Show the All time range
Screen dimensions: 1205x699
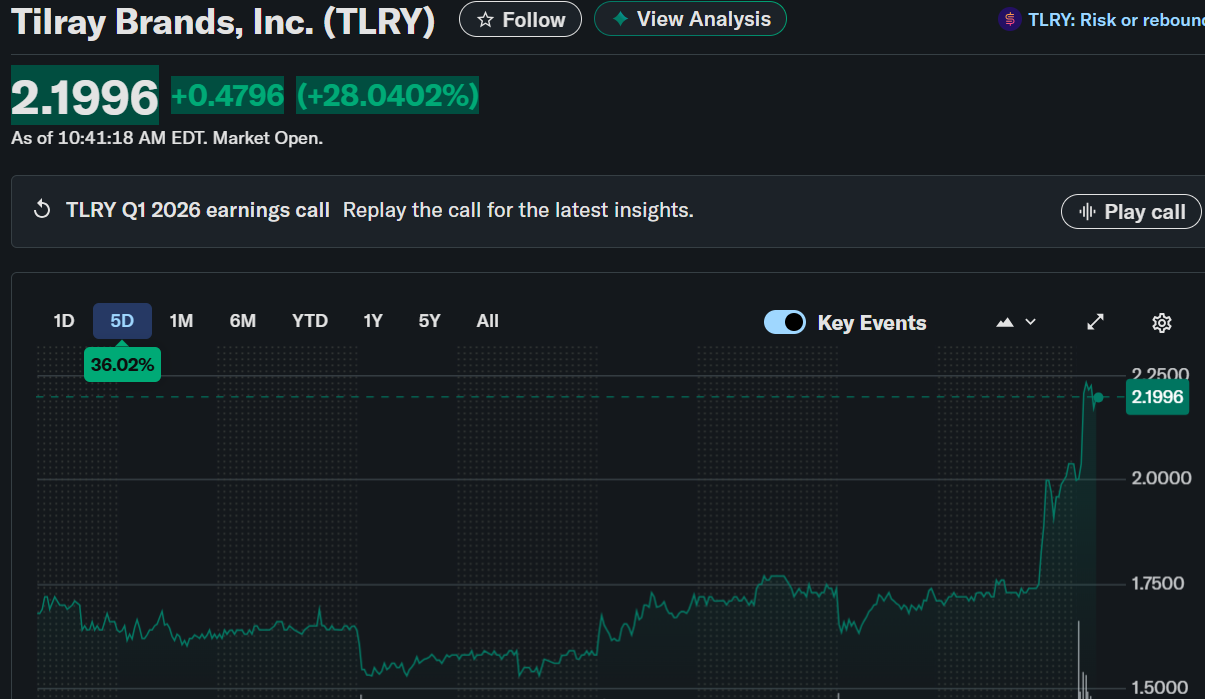click(x=487, y=321)
